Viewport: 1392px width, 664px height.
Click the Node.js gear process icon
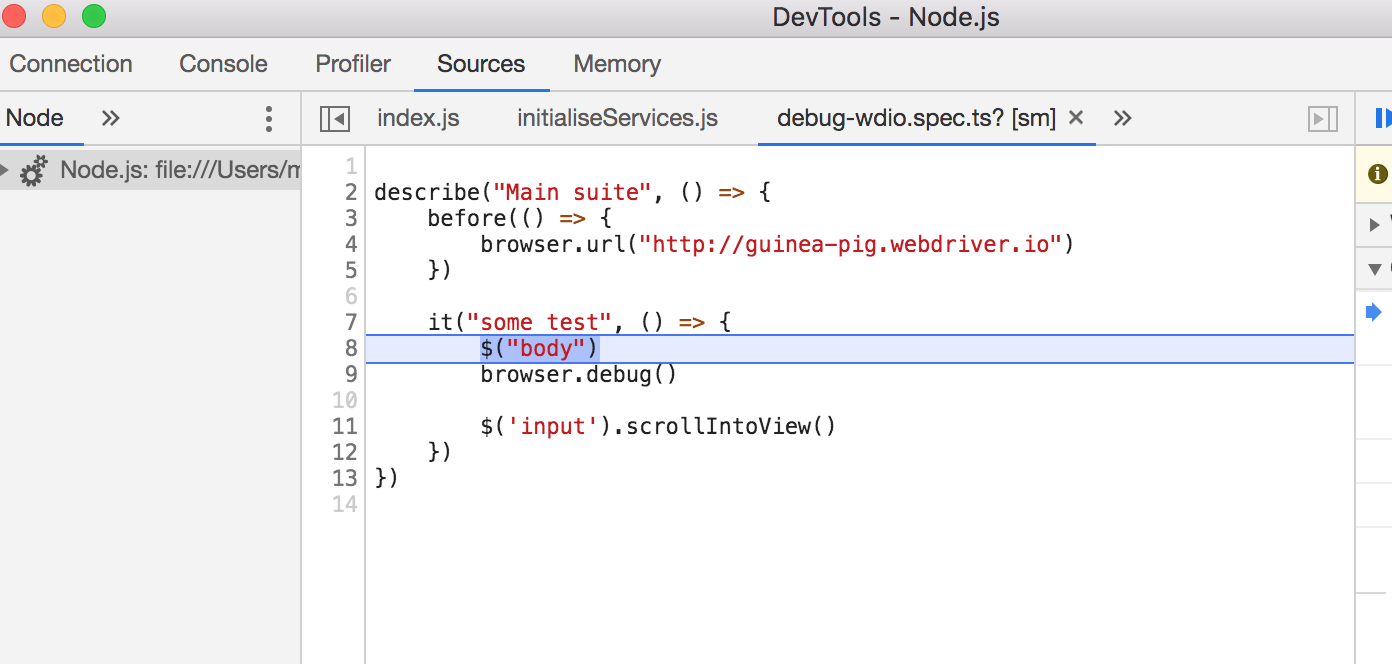click(34, 170)
